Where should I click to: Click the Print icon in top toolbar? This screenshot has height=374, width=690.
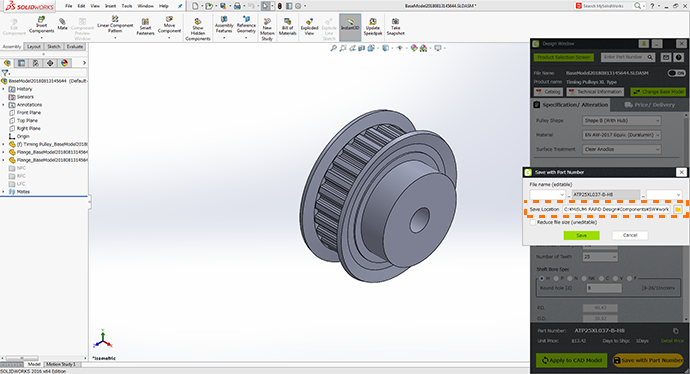coord(237,6)
